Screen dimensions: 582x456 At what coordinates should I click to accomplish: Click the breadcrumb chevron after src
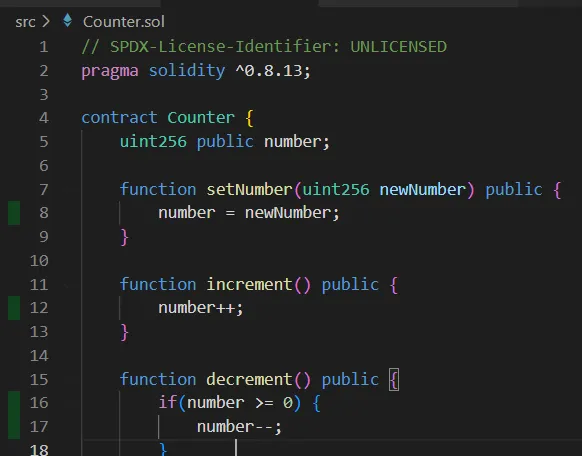[46, 21]
